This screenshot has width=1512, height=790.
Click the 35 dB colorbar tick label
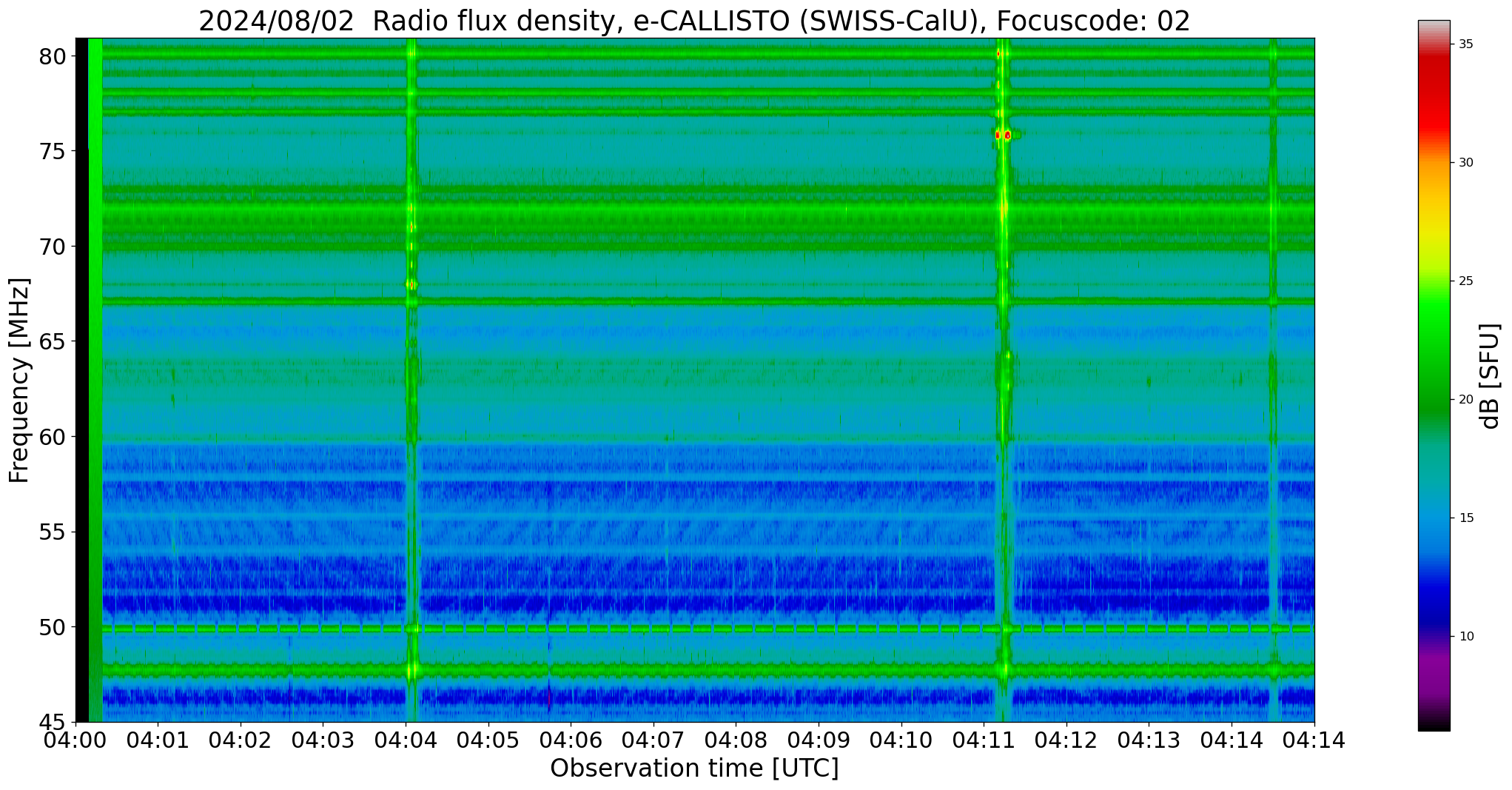[x=1466, y=44]
